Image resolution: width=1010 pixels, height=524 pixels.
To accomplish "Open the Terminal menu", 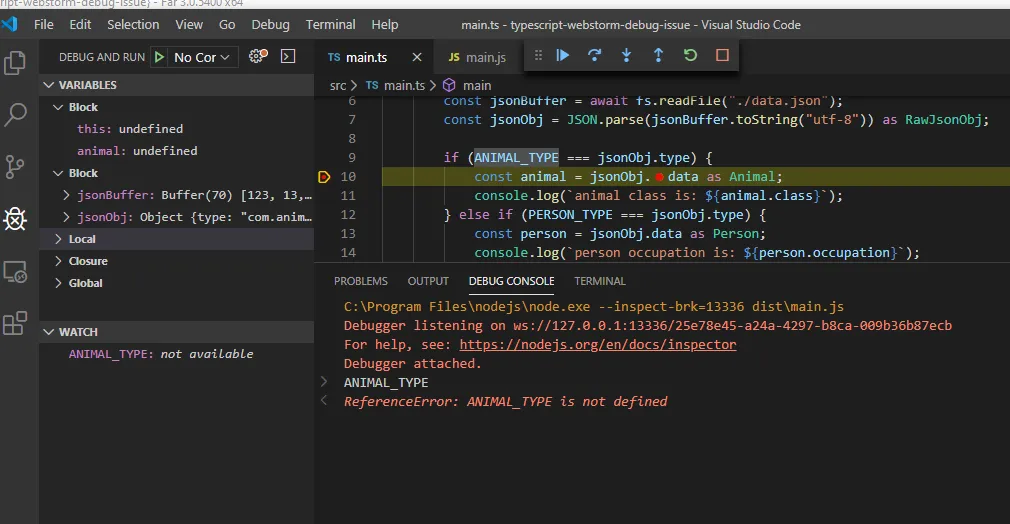I will pyautogui.click(x=330, y=24).
